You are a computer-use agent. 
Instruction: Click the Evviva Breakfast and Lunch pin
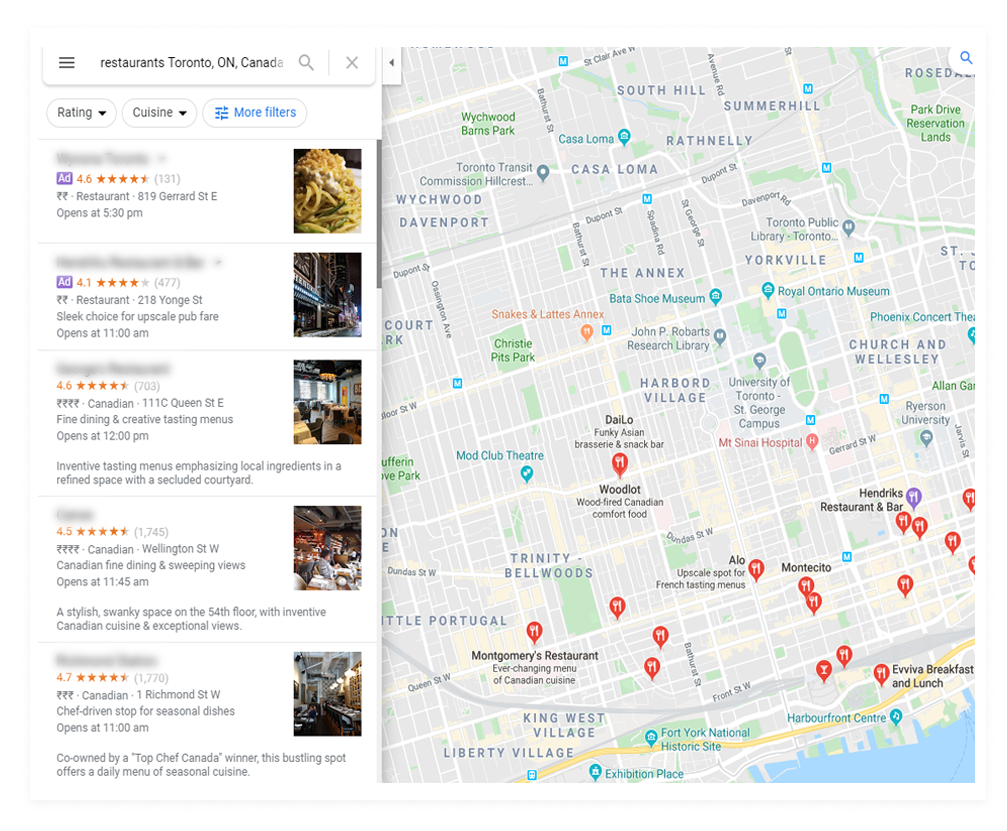[881, 674]
